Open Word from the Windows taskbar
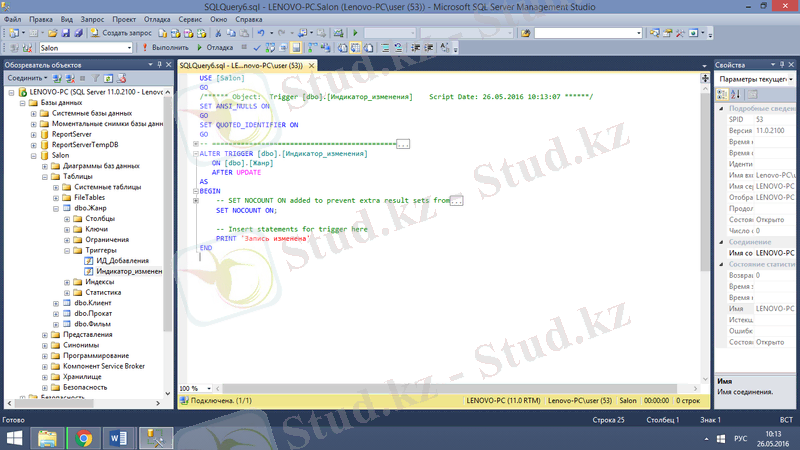The height and width of the screenshot is (450, 800). (119, 438)
